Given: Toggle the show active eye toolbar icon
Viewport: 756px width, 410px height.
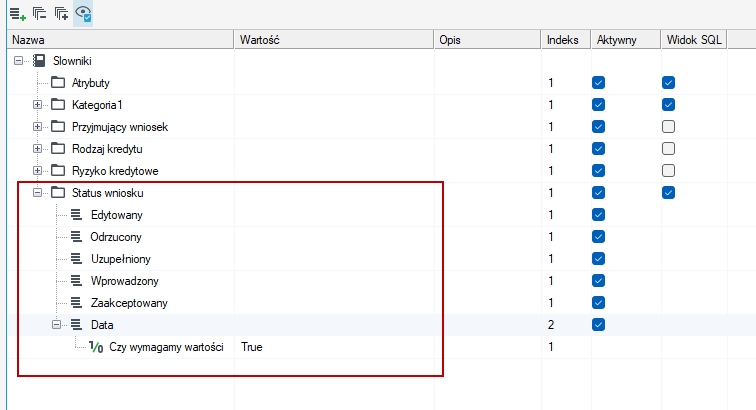Looking at the screenshot, I should [x=83, y=14].
